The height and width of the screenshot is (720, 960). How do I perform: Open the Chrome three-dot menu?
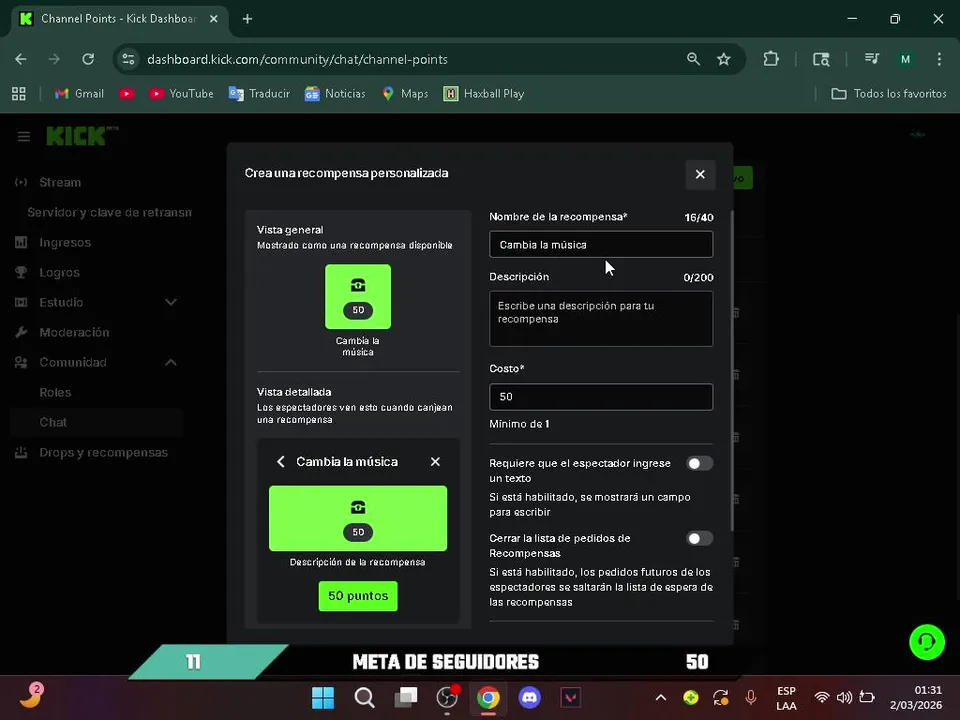[x=939, y=59]
